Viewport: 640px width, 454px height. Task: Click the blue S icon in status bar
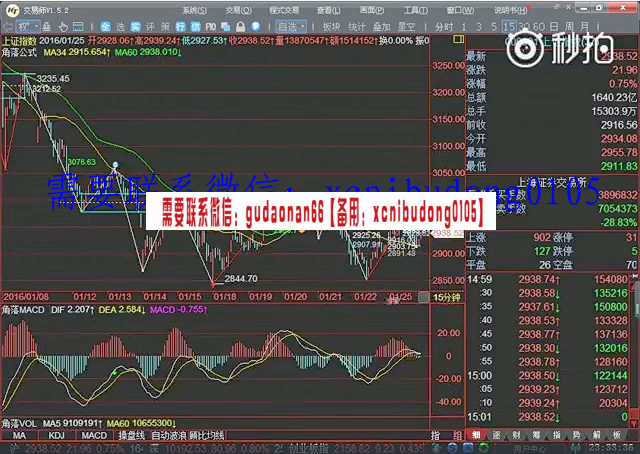452,448
